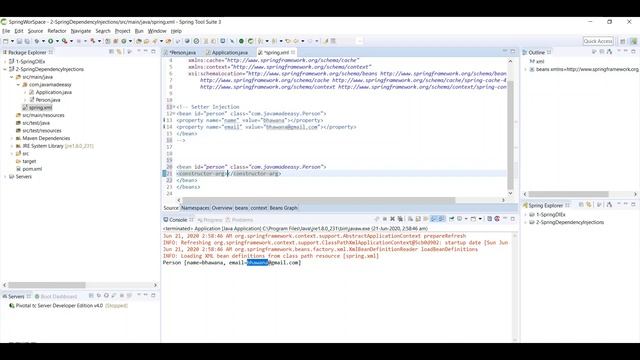Open the Refactor menu

[x=57, y=31]
